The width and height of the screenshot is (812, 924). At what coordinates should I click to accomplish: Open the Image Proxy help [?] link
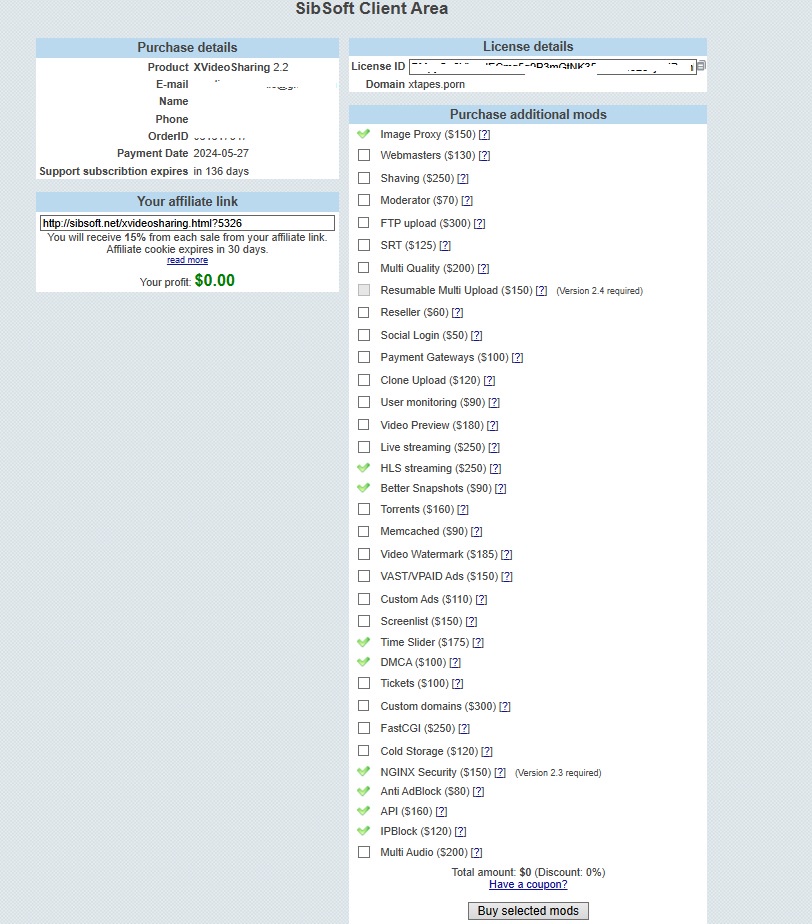pos(484,134)
